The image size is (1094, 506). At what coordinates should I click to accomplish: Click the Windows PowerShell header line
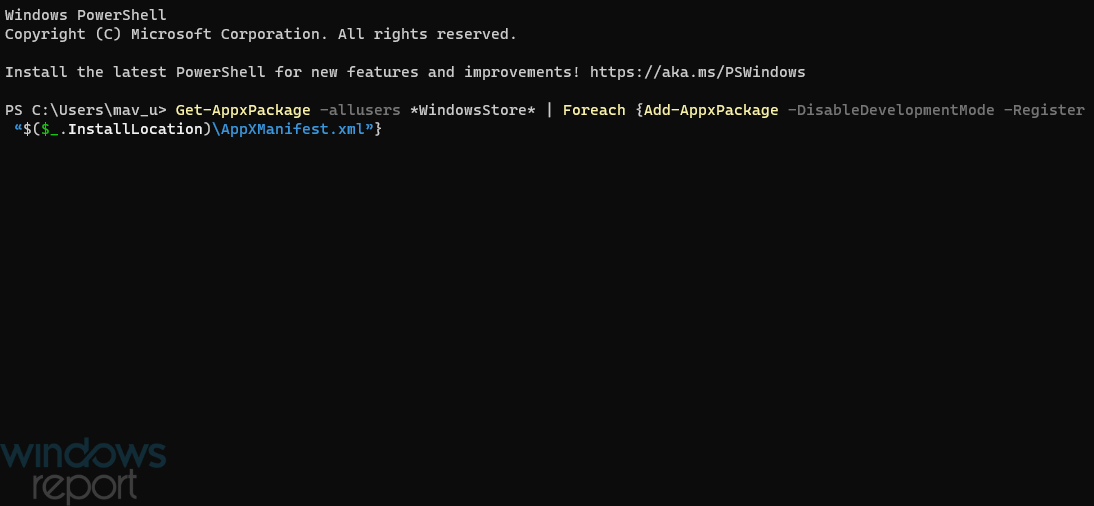(x=86, y=15)
